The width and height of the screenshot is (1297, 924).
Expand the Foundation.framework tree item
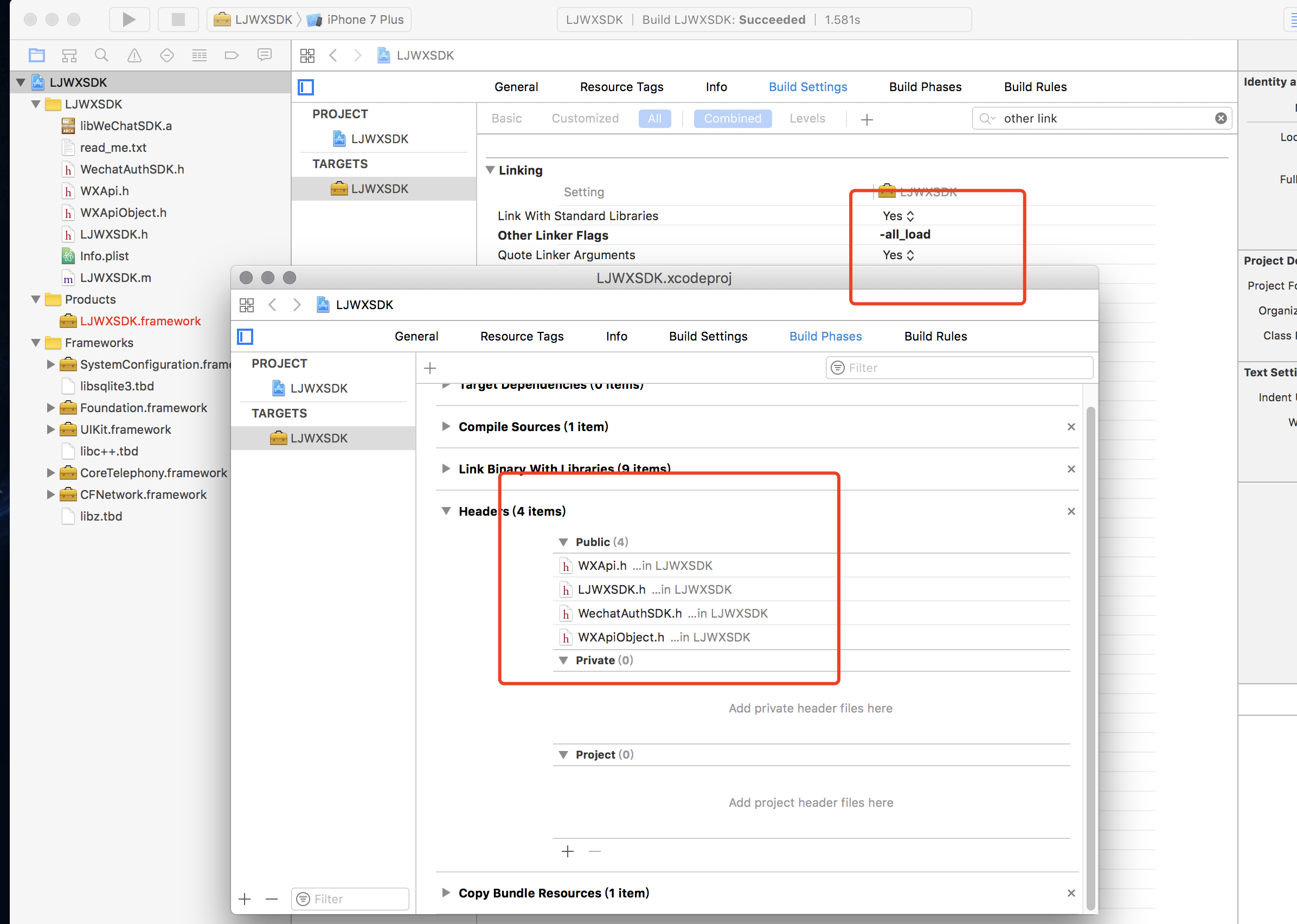(50, 408)
